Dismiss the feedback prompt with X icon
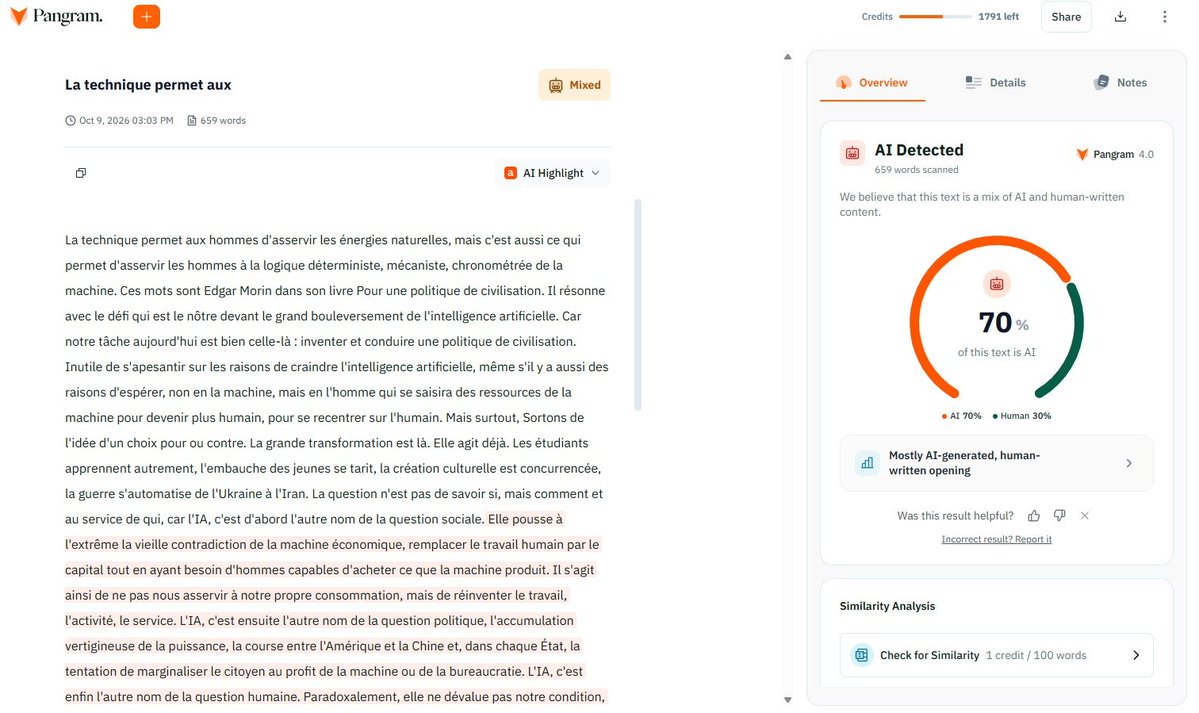Viewport: 1199px width, 713px height. point(1084,516)
